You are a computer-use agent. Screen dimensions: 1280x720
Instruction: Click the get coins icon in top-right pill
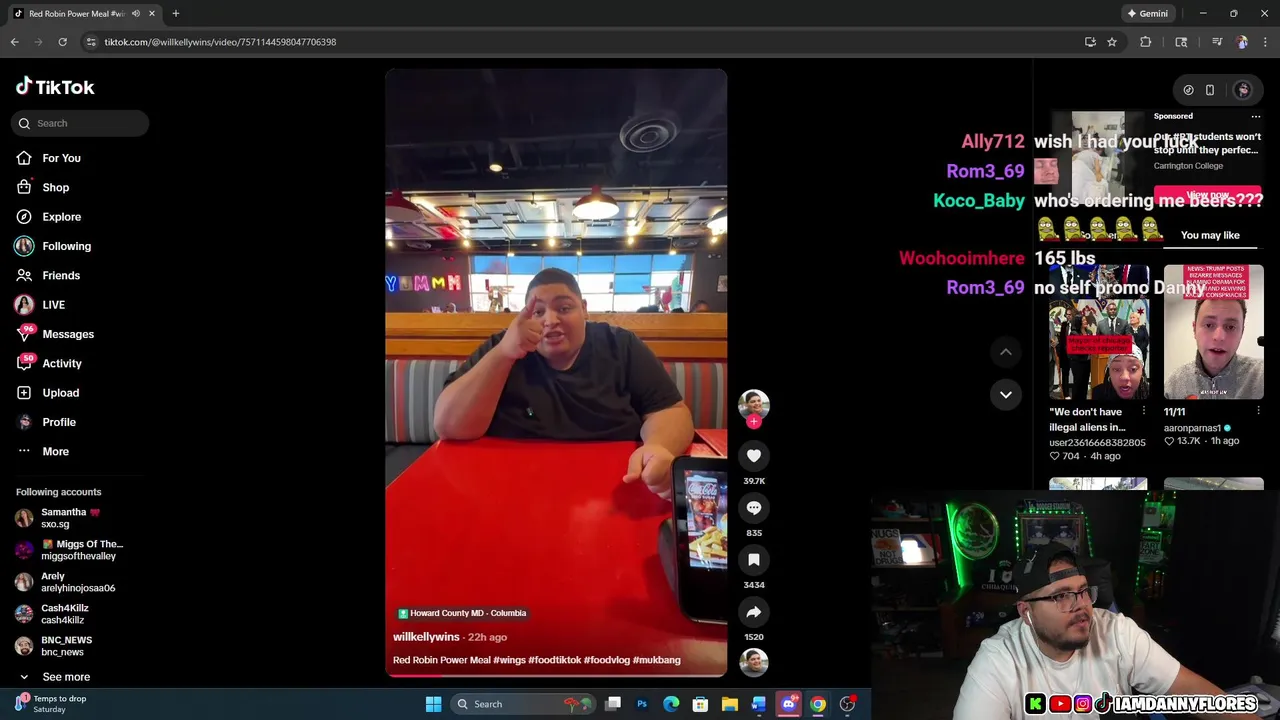(x=1188, y=90)
